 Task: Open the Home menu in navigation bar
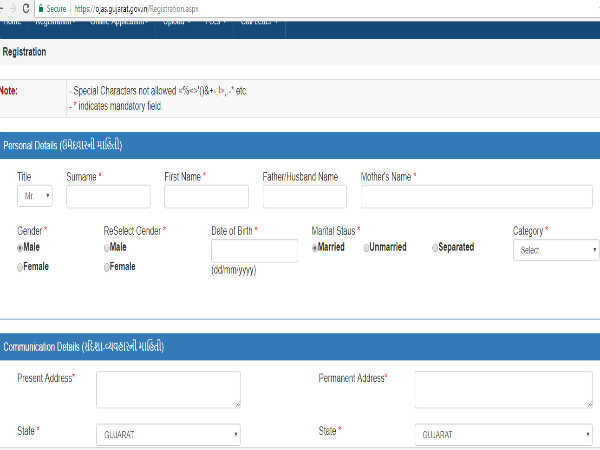12,21
